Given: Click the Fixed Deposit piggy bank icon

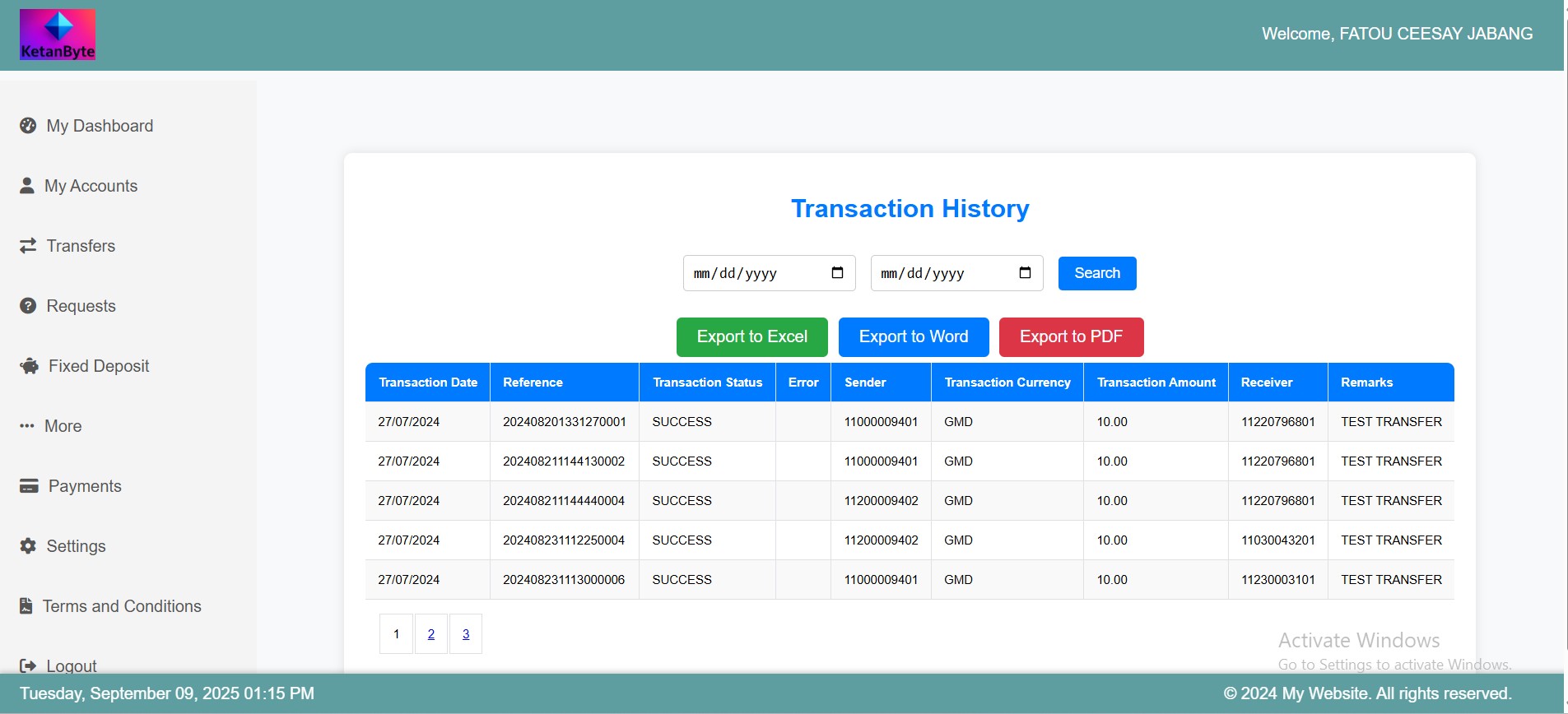Looking at the screenshot, I should [30, 366].
